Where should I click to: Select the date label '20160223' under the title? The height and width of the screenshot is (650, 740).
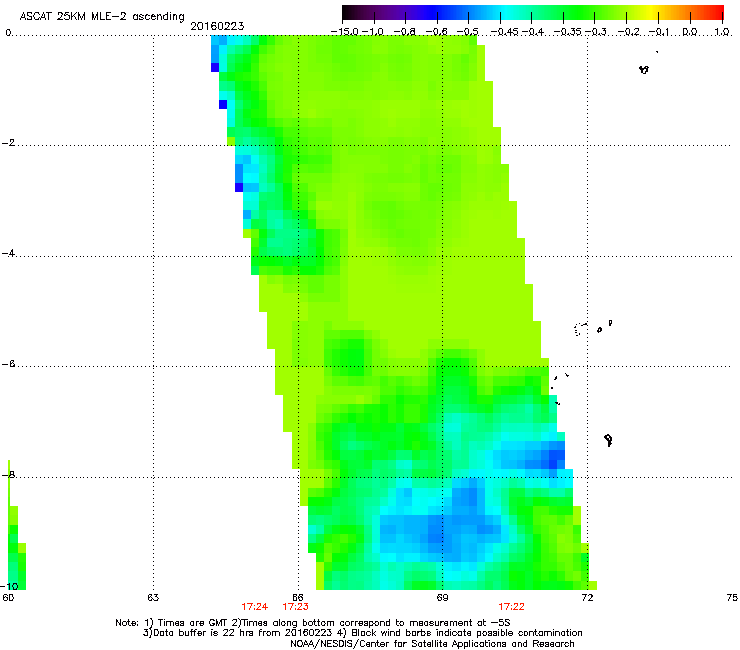point(217,26)
